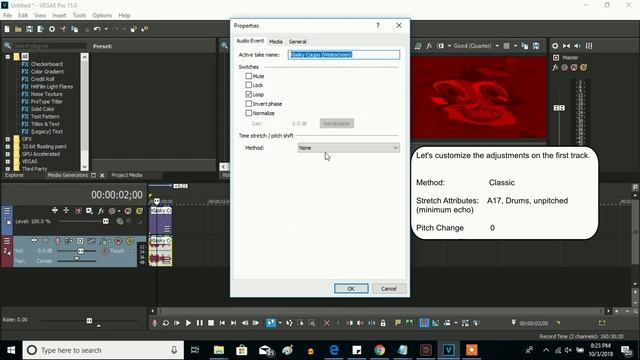Toggle Mute icon on video track 1
The height and width of the screenshot is (360, 640).
[128, 211]
